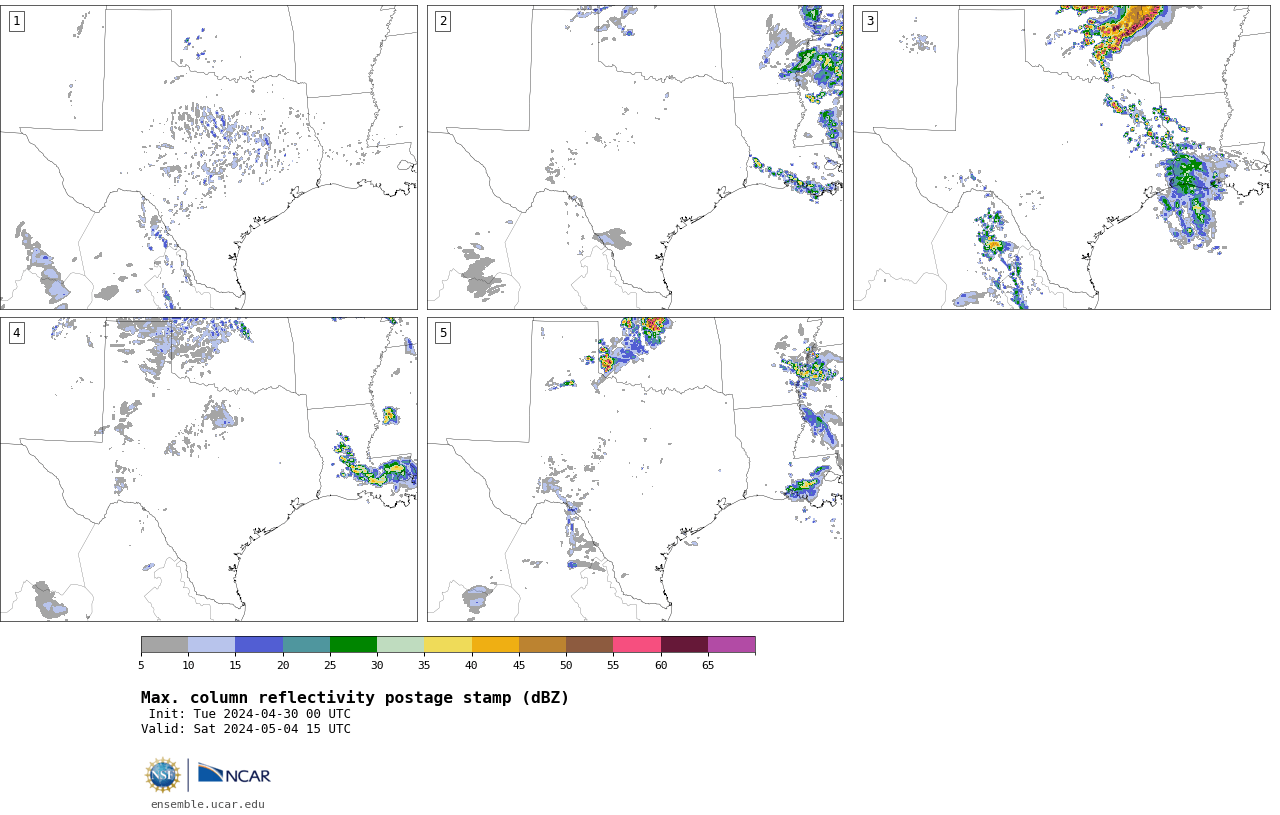This screenshot has width=1280, height=815.
Task: Select the dark green 25-30 dBZ swatch
Action: (353, 644)
